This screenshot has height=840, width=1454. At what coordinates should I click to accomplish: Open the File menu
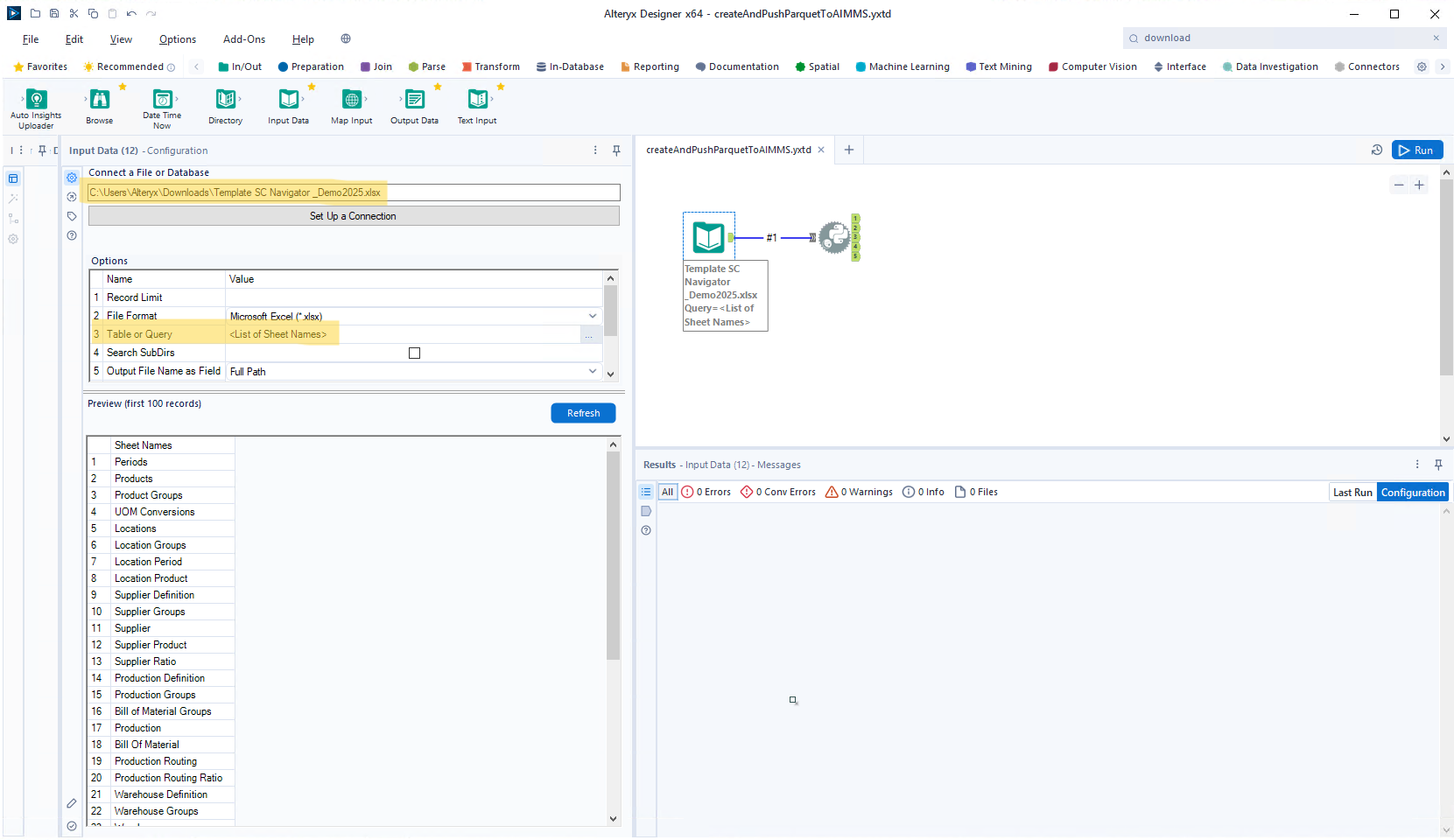pos(31,39)
